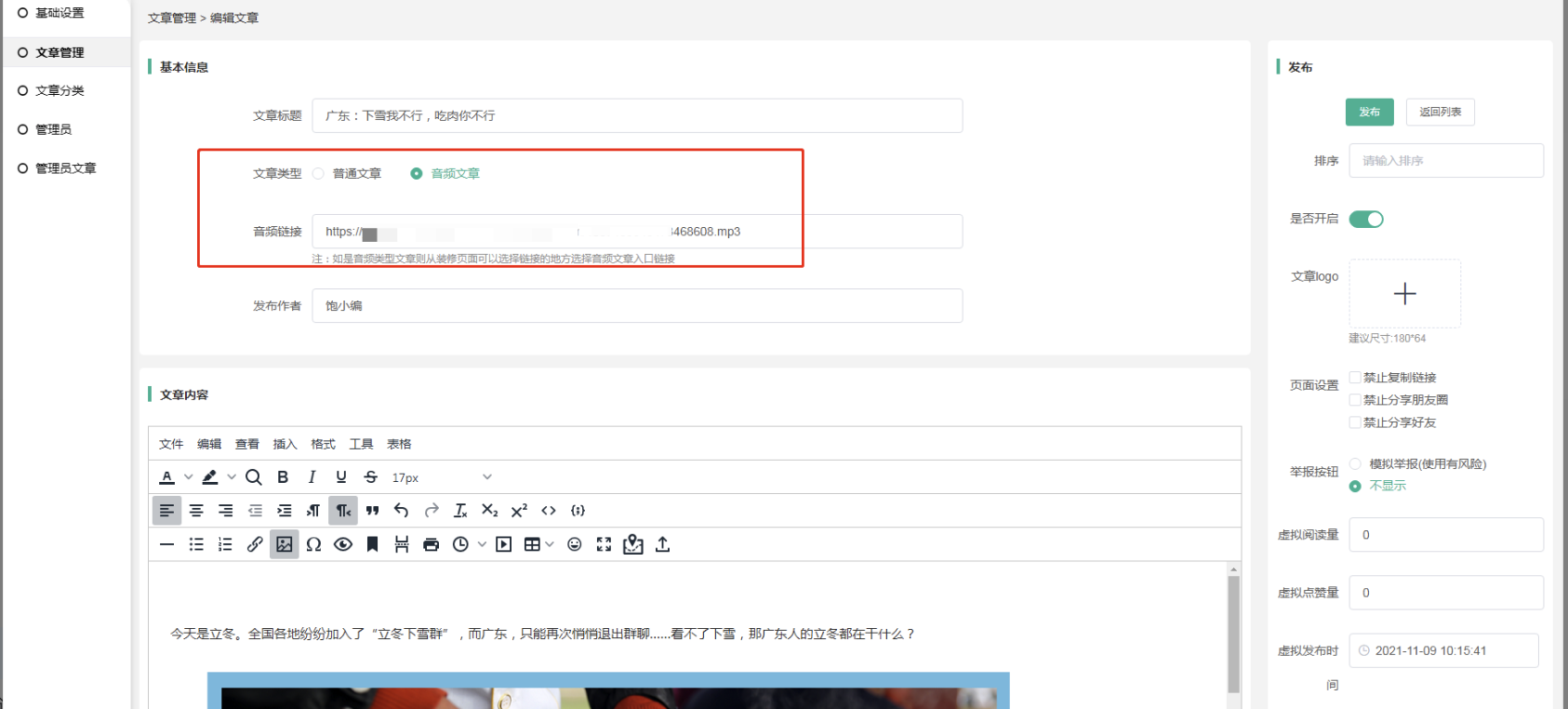Create a bulleted list
1568x709 pixels.
(196, 544)
